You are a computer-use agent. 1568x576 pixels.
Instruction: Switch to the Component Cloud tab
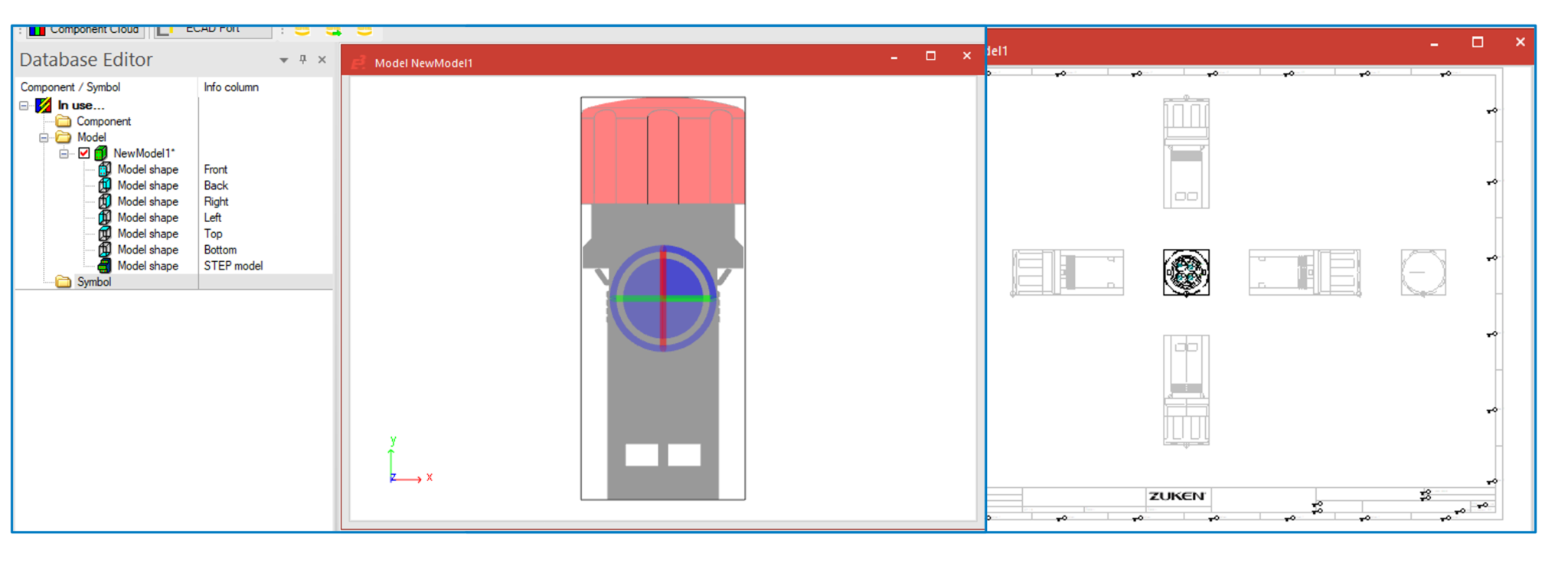[86, 31]
